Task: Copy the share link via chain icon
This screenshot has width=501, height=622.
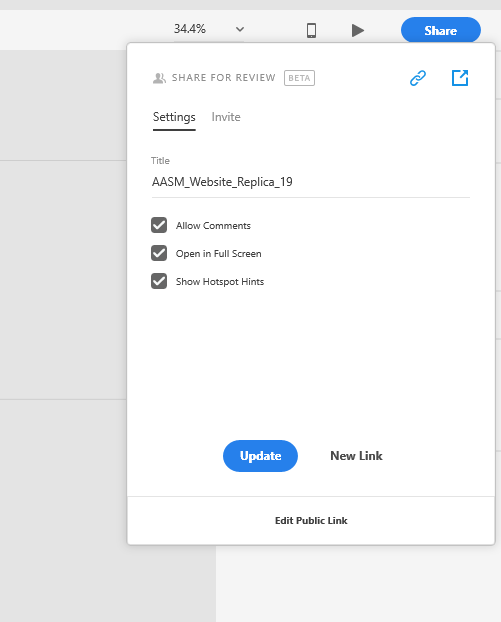Action: click(418, 78)
